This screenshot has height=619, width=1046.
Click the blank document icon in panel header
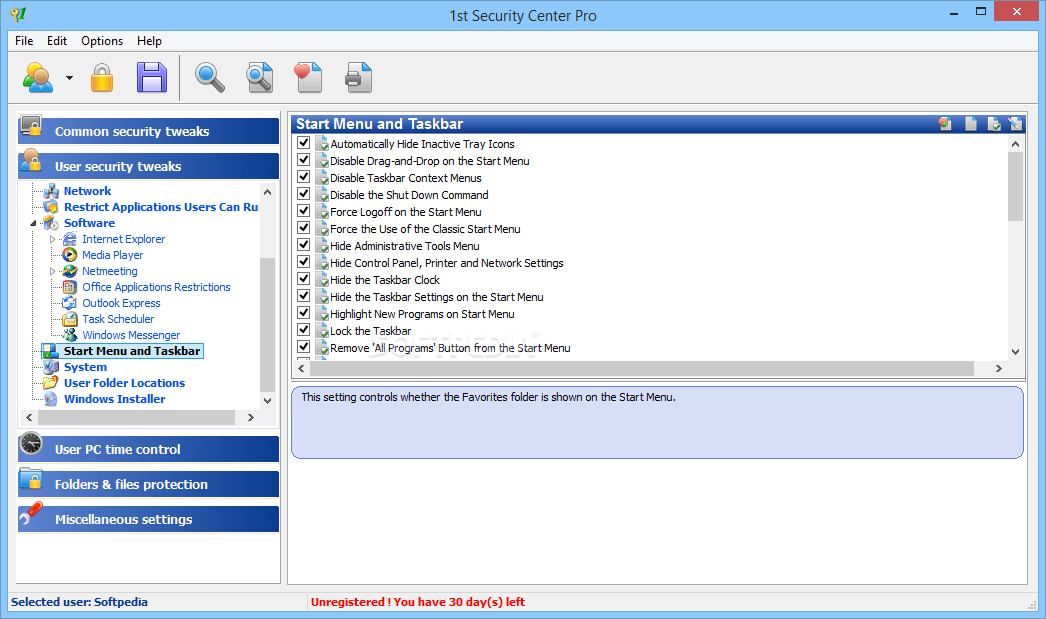[x=971, y=123]
